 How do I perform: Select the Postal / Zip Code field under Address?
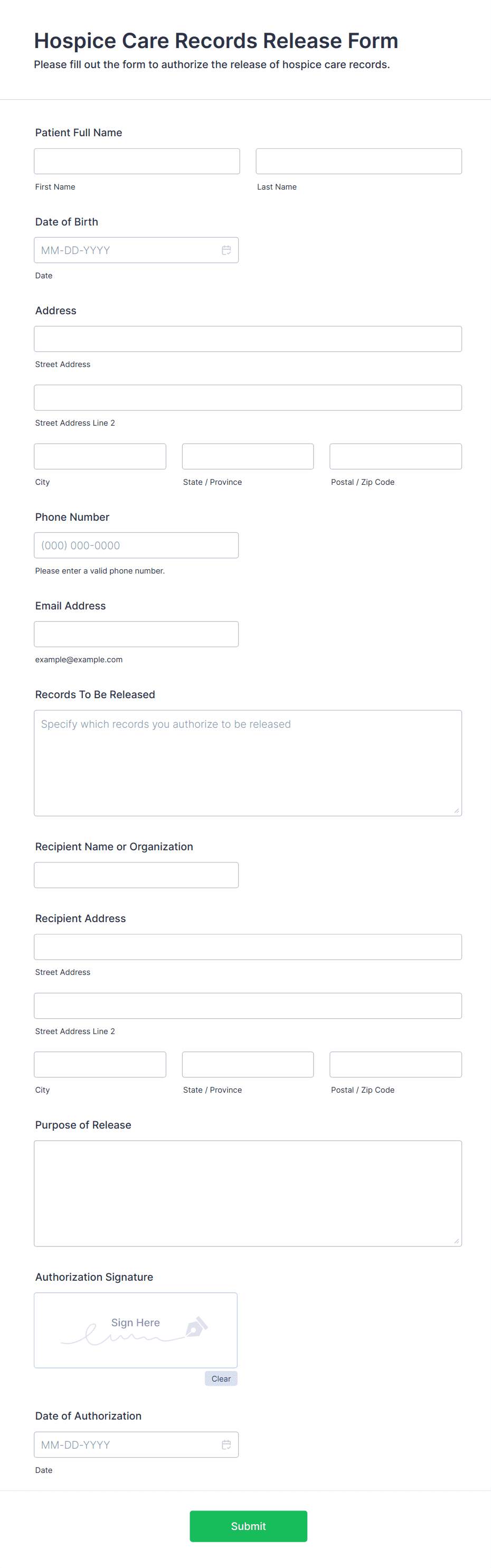(395, 456)
